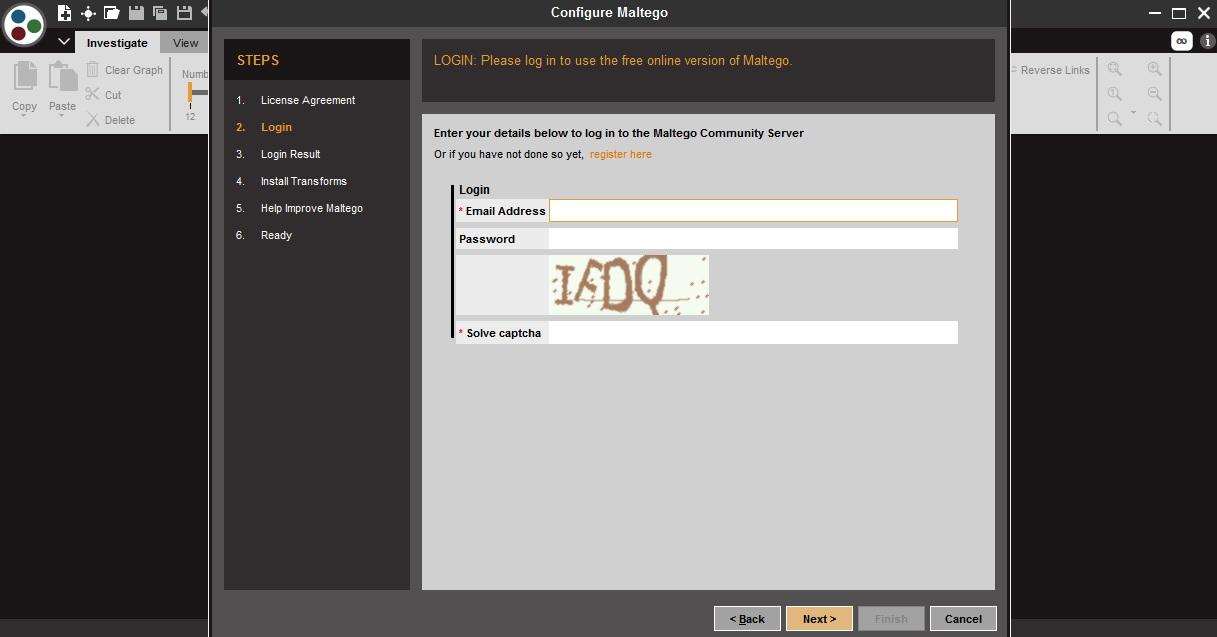Viewport: 1217px width, 637px height.
Task: Select the Install Transforms step
Action: point(304,181)
